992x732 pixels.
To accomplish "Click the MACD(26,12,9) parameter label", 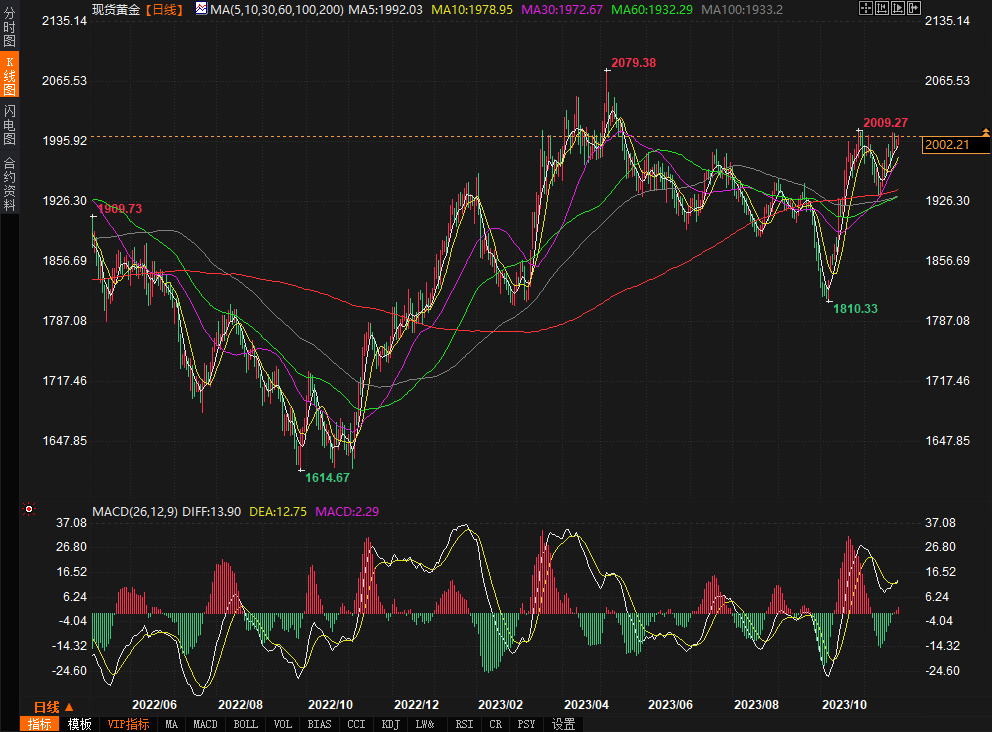I will click(135, 511).
